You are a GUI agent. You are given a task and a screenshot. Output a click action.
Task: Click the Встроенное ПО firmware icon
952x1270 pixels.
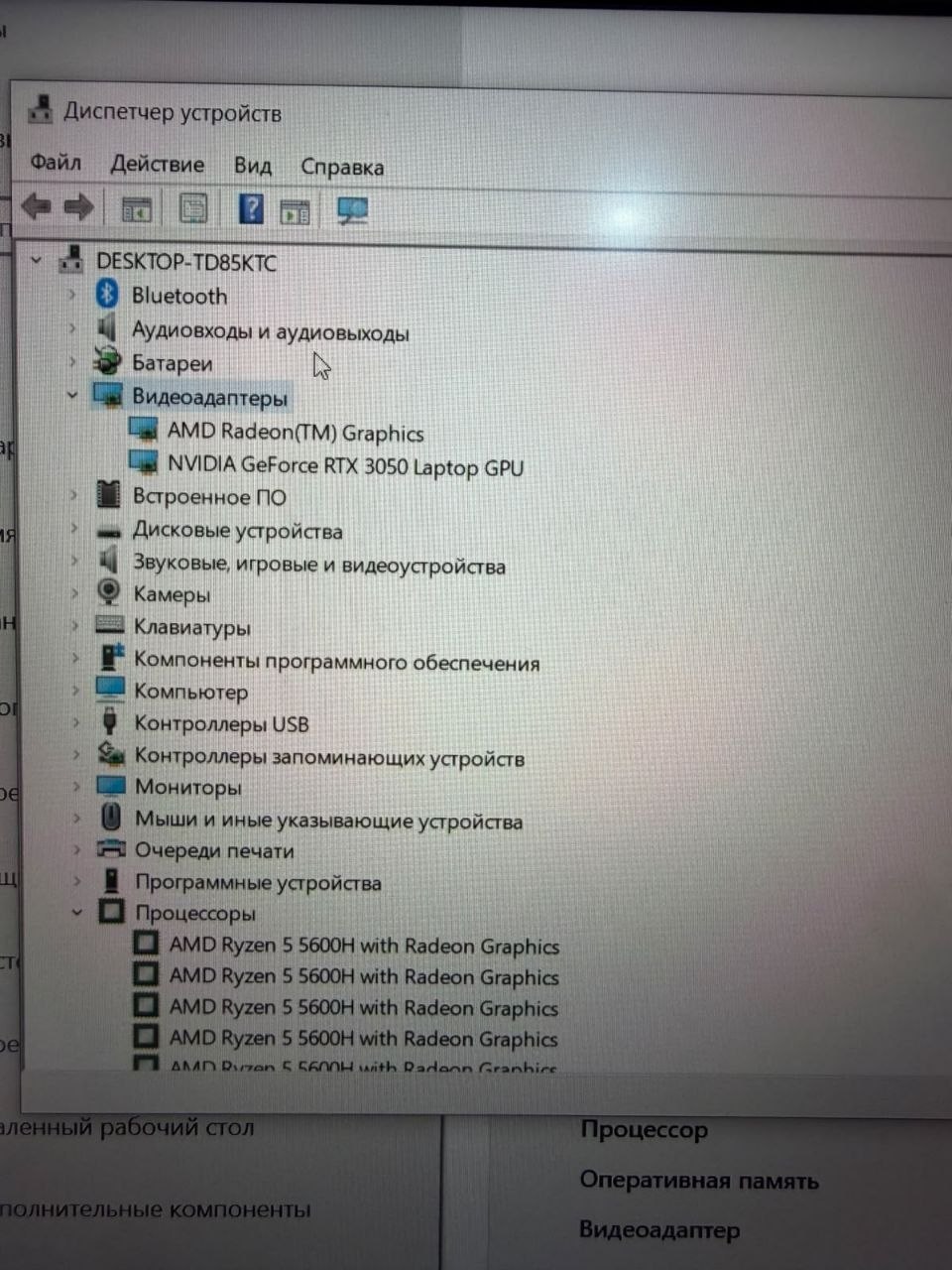click(x=108, y=494)
